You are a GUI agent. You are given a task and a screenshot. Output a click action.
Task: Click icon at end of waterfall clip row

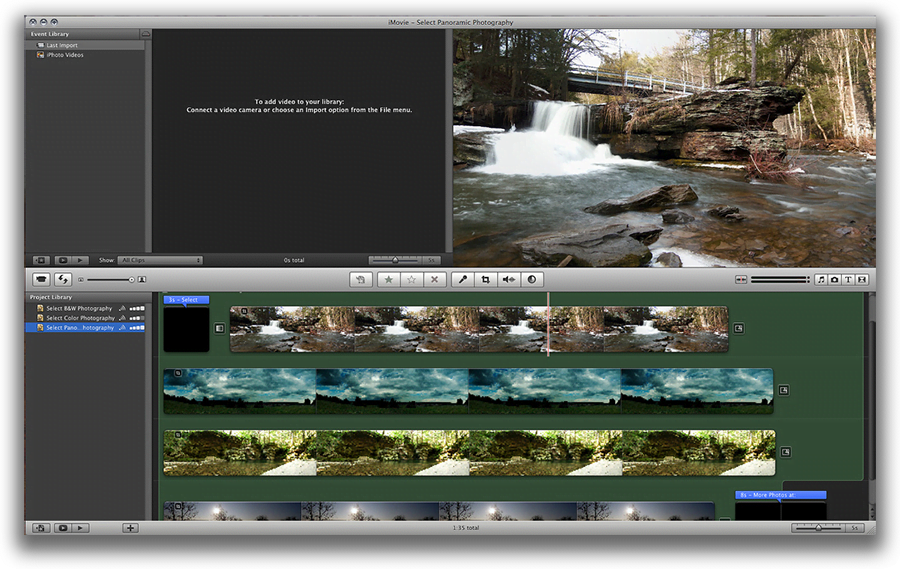[x=739, y=328]
